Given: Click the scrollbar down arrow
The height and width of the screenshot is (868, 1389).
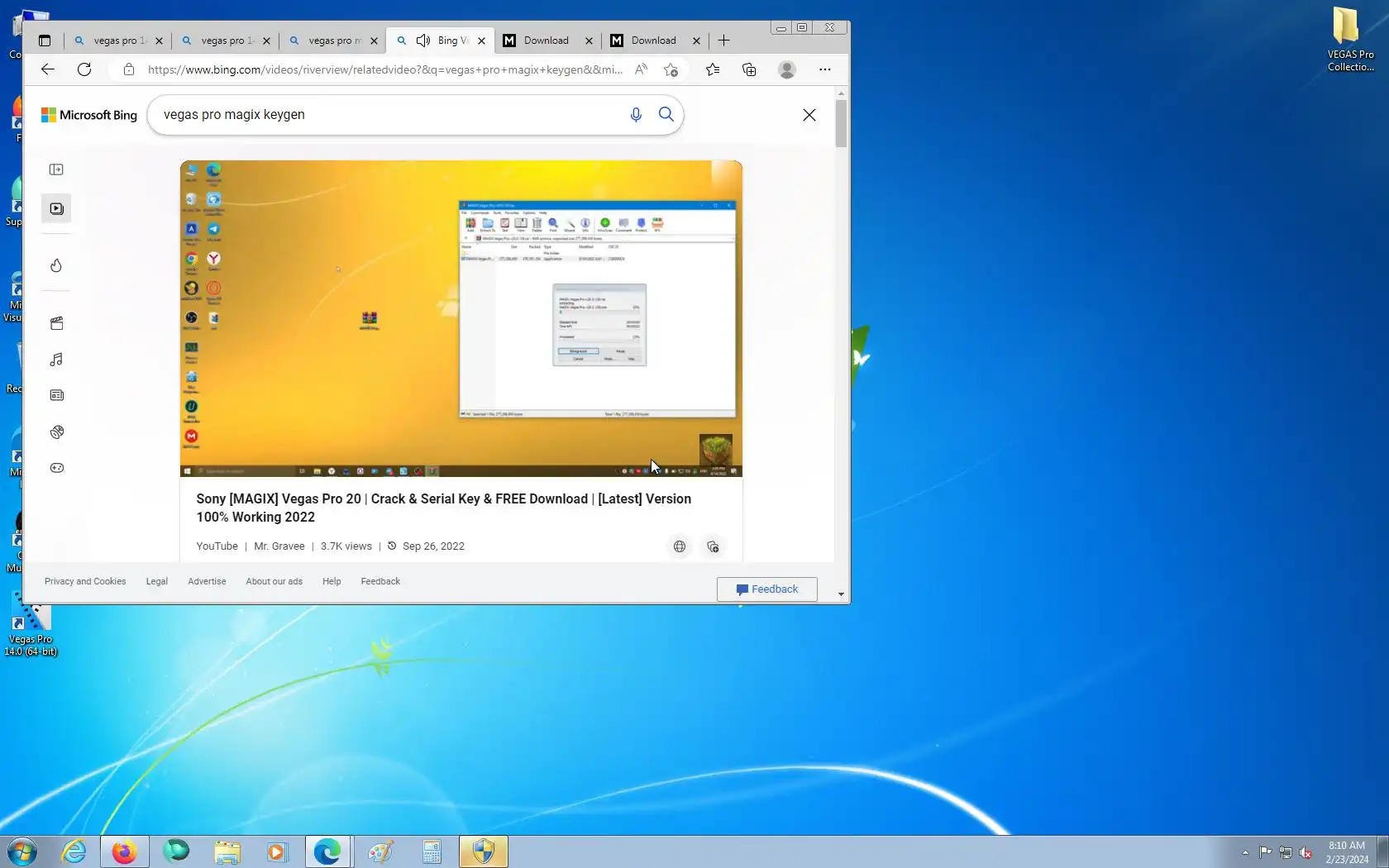Looking at the screenshot, I should (x=841, y=594).
